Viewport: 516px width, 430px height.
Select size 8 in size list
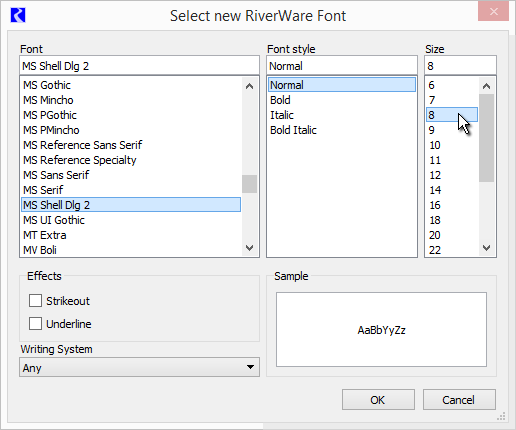click(x=452, y=115)
